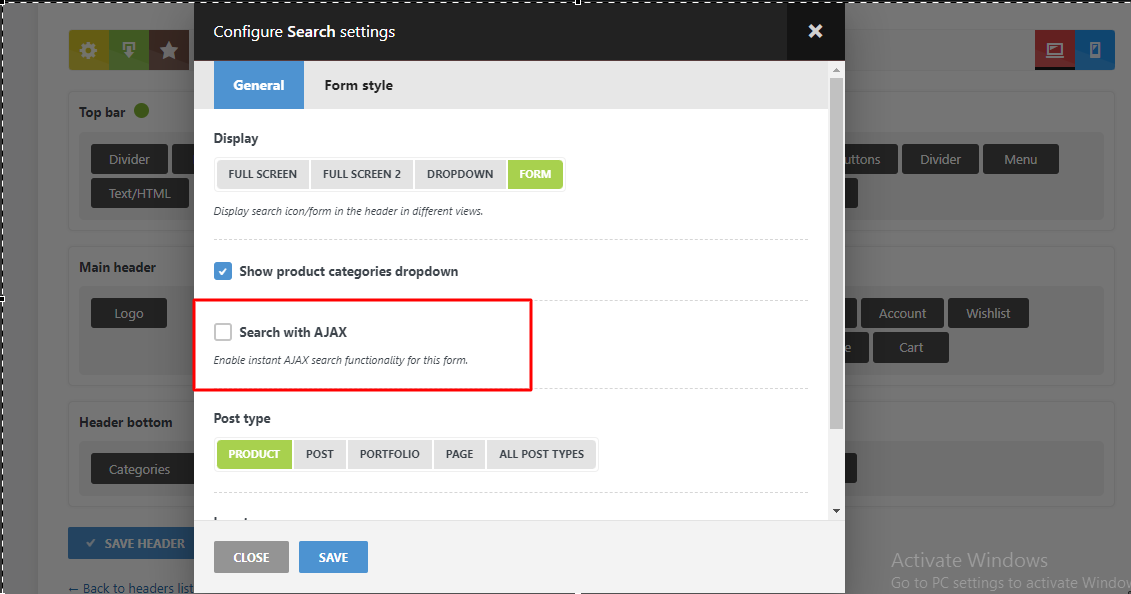Select FORM display option
Image resolution: width=1131 pixels, height=594 pixels.
(x=535, y=174)
